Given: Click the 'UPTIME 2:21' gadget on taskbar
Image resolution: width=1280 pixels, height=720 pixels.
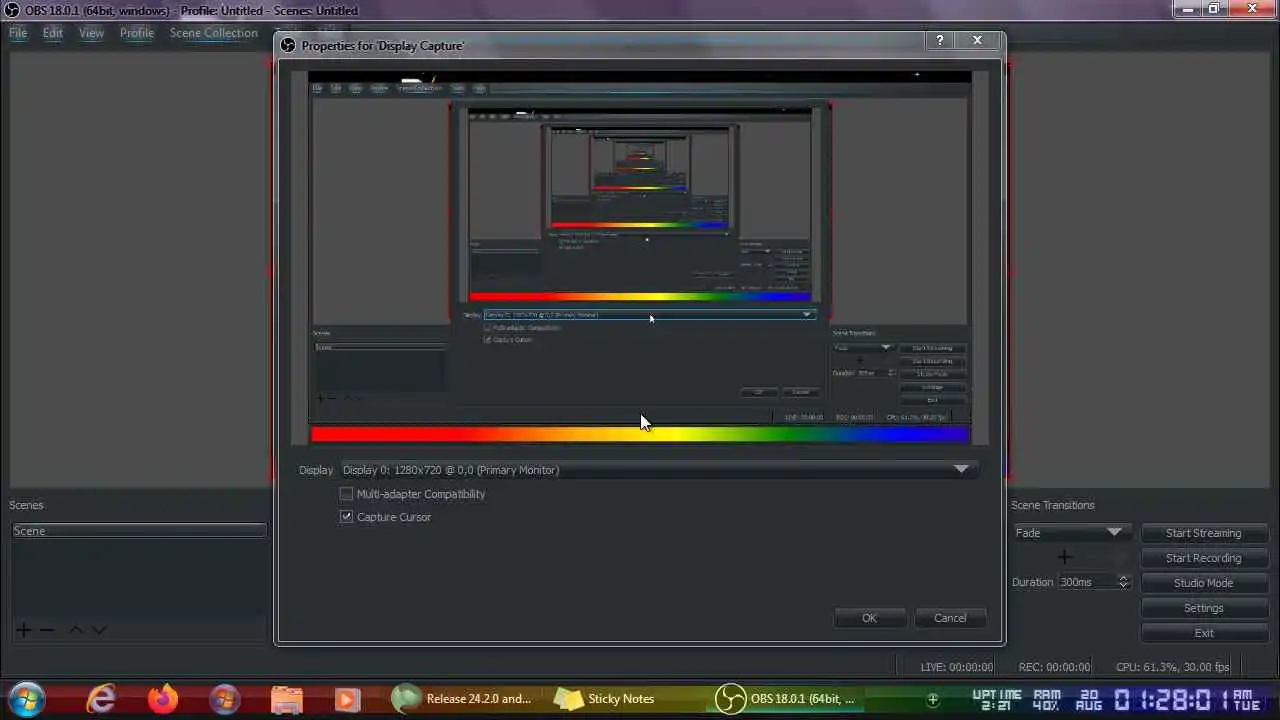Looking at the screenshot, I should click(998, 699).
